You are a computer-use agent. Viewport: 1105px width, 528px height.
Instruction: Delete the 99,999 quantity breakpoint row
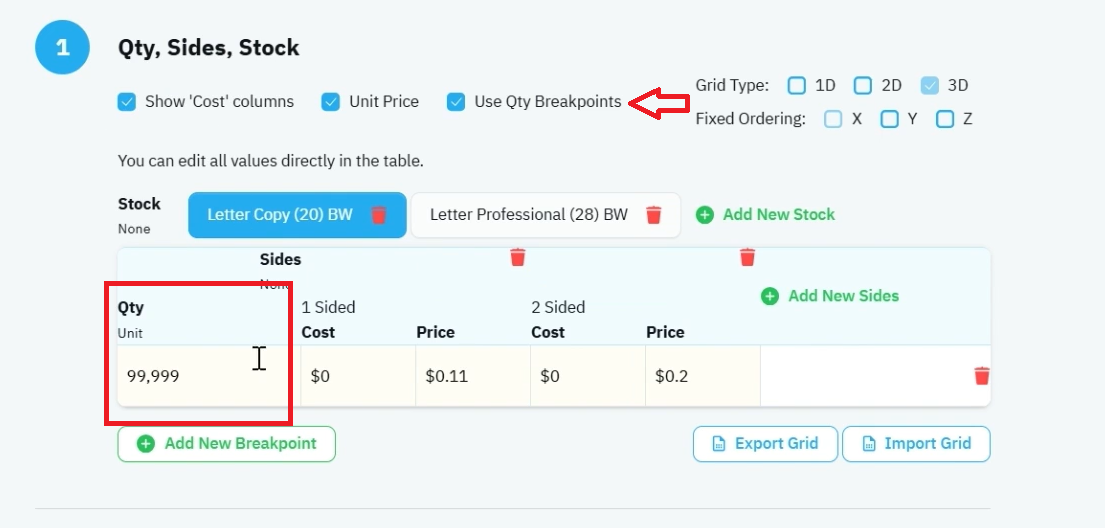[x=982, y=376]
